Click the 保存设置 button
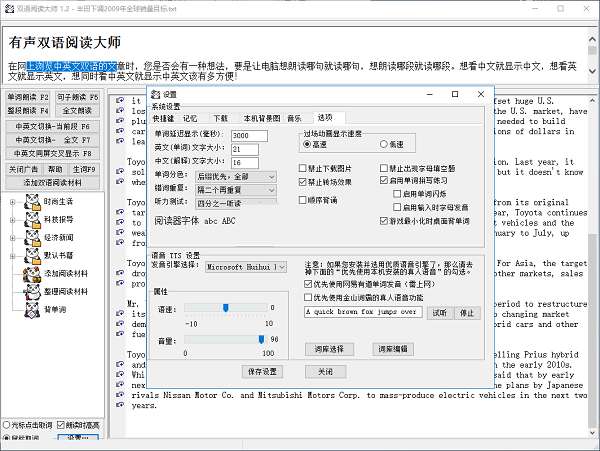This screenshot has height=451, width=600. 263,371
